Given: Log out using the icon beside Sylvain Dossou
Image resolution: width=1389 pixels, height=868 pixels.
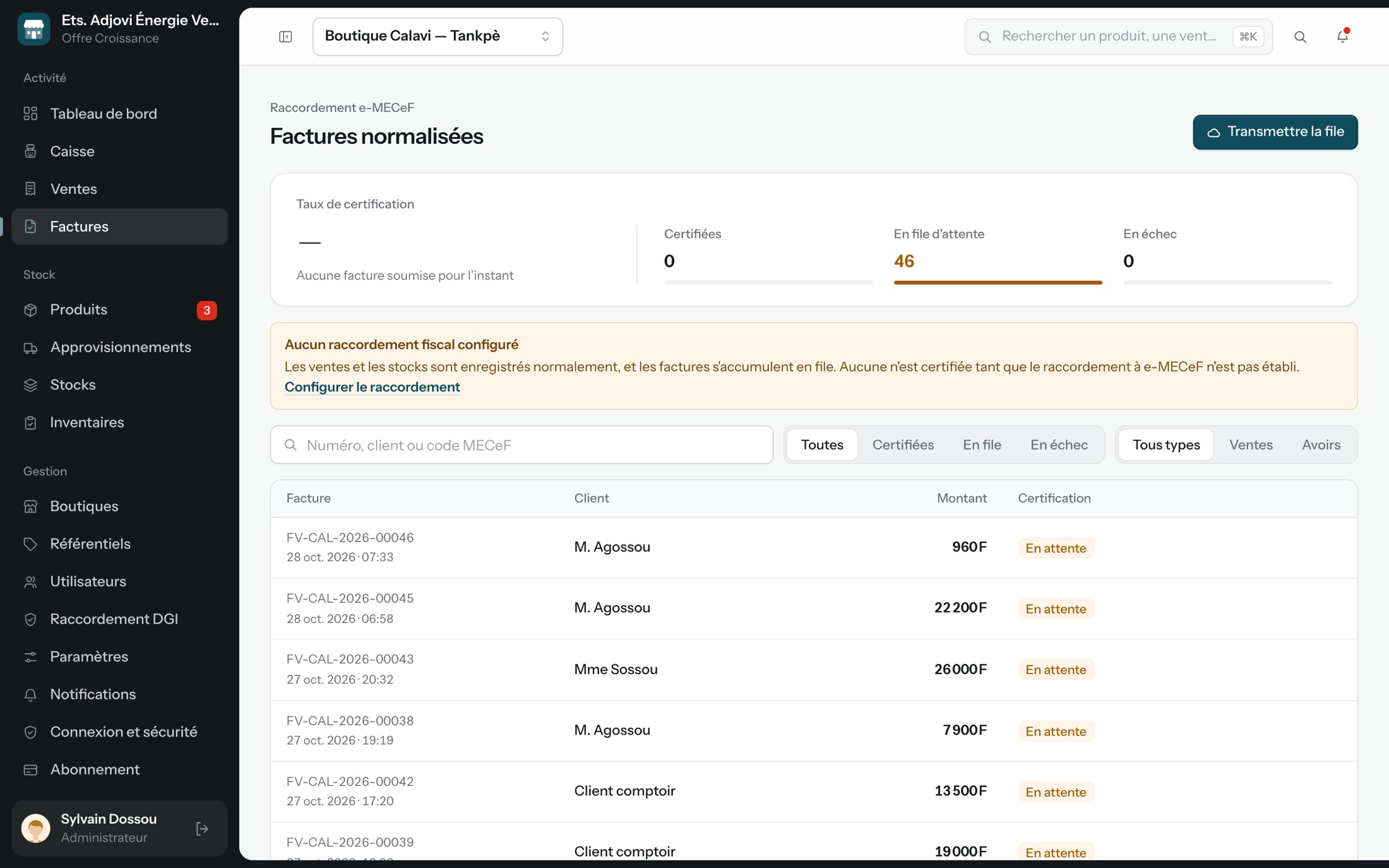Looking at the screenshot, I should [x=202, y=828].
